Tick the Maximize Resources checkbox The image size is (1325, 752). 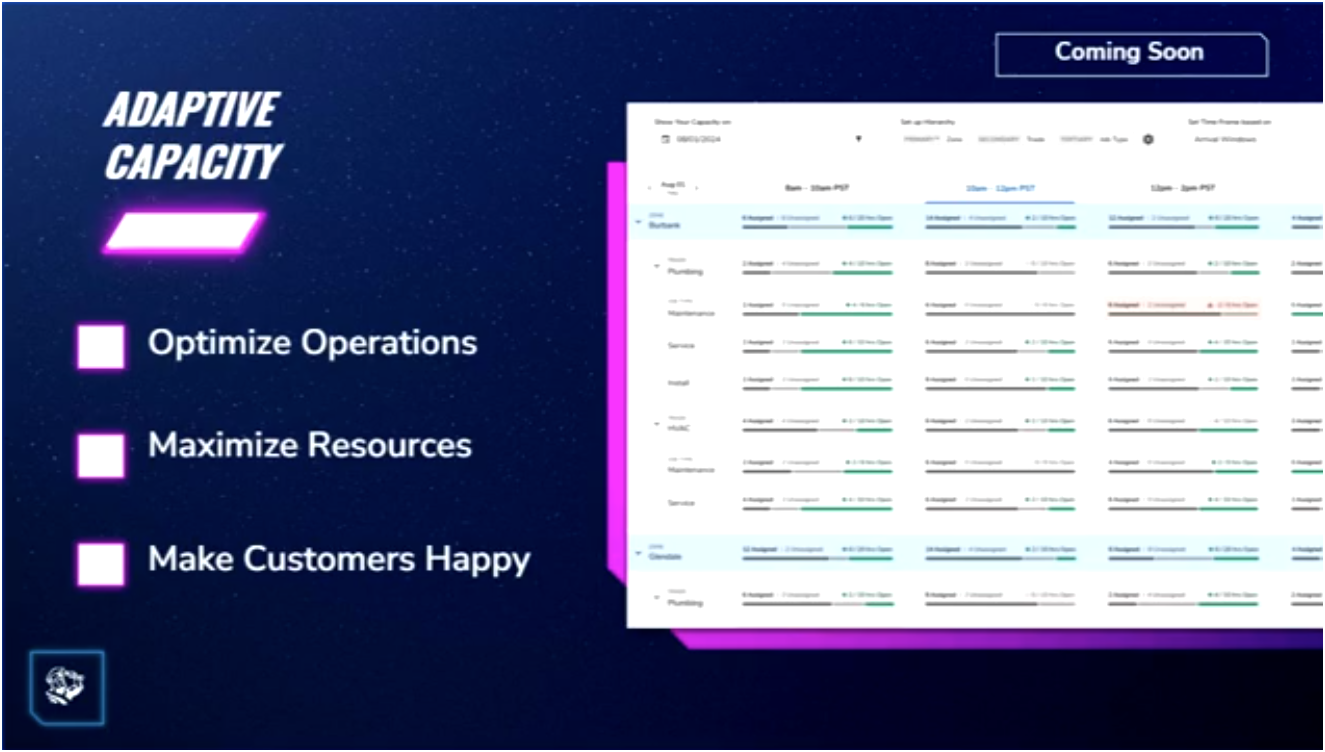pos(101,455)
